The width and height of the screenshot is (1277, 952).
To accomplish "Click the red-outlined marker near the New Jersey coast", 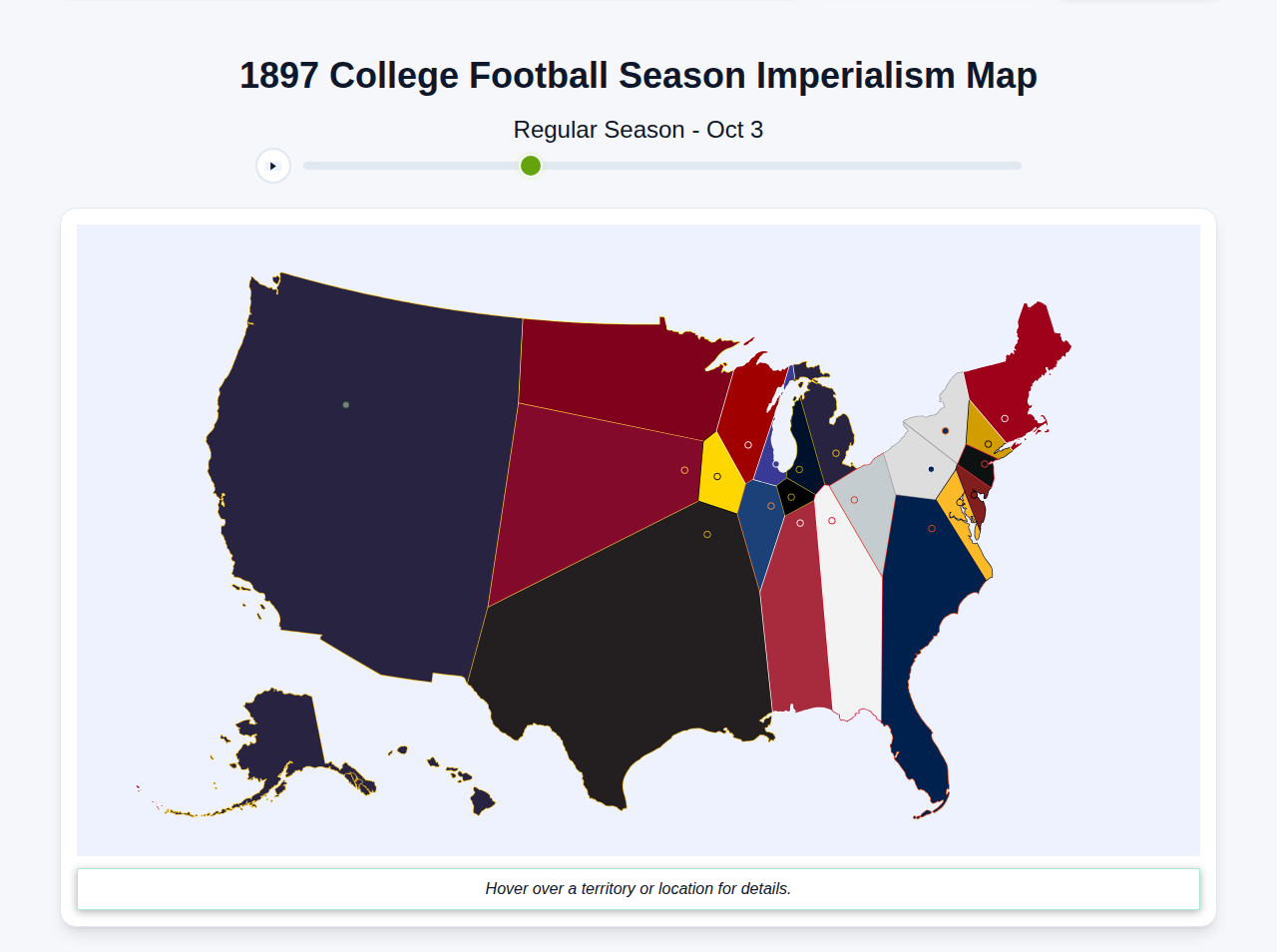I will pos(985,463).
